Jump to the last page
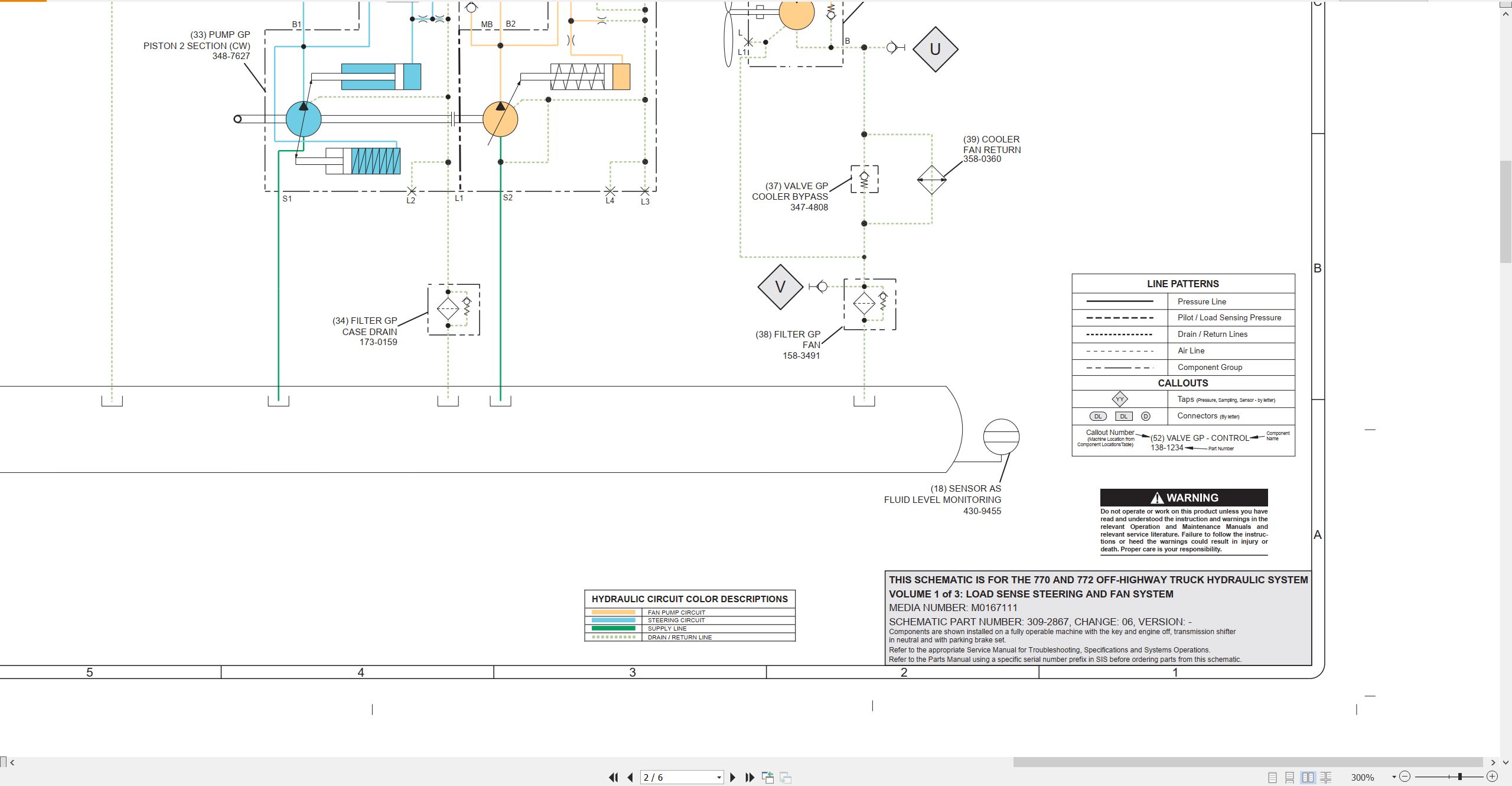The image size is (1512, 786). 750,778
